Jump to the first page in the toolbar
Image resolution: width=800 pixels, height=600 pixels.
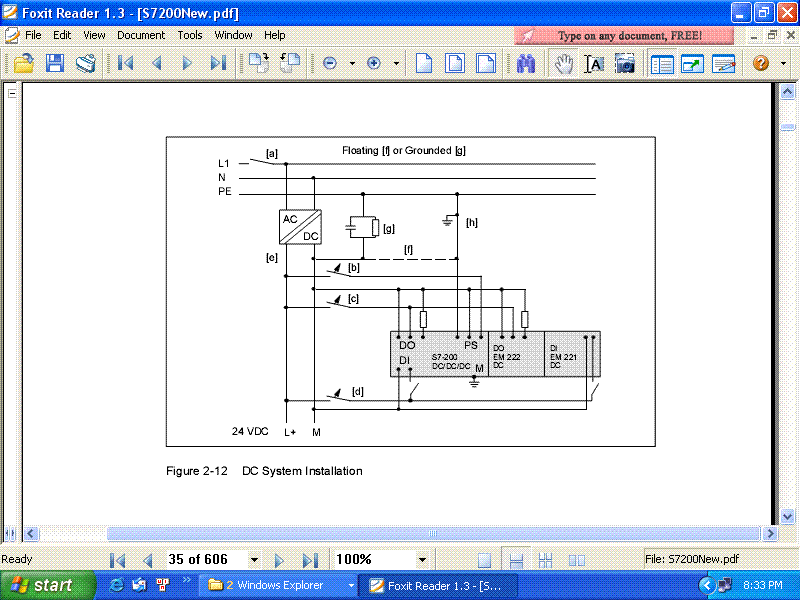tap(126, 63)
